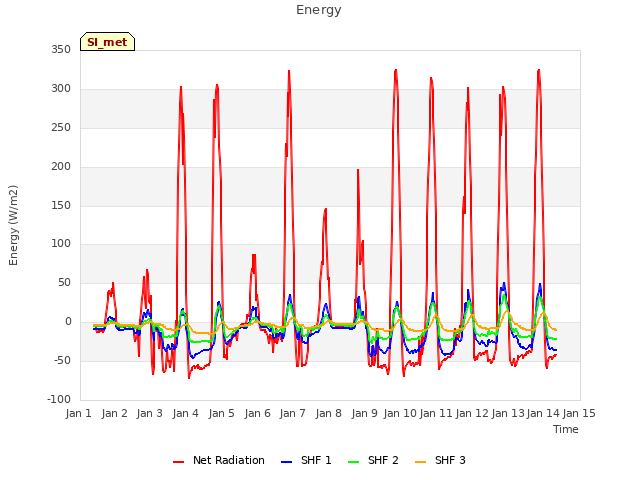The height and width of the screenshot is (480, 640).
Task: Click the Jan 11 x-axis tick label
Action: click(436, 413)
